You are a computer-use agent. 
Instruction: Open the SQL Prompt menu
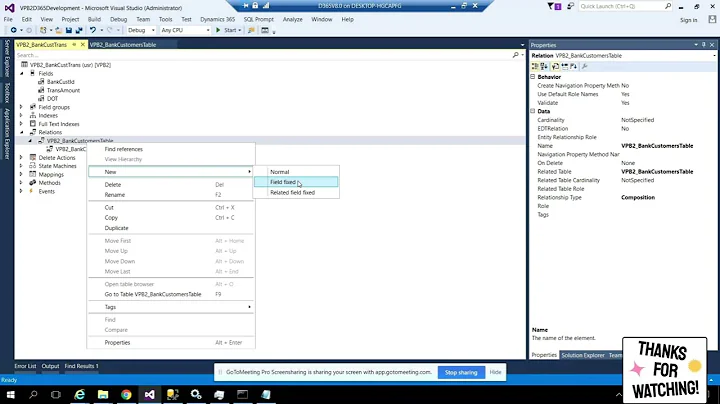pyautogui.click(x=259, y=19)
